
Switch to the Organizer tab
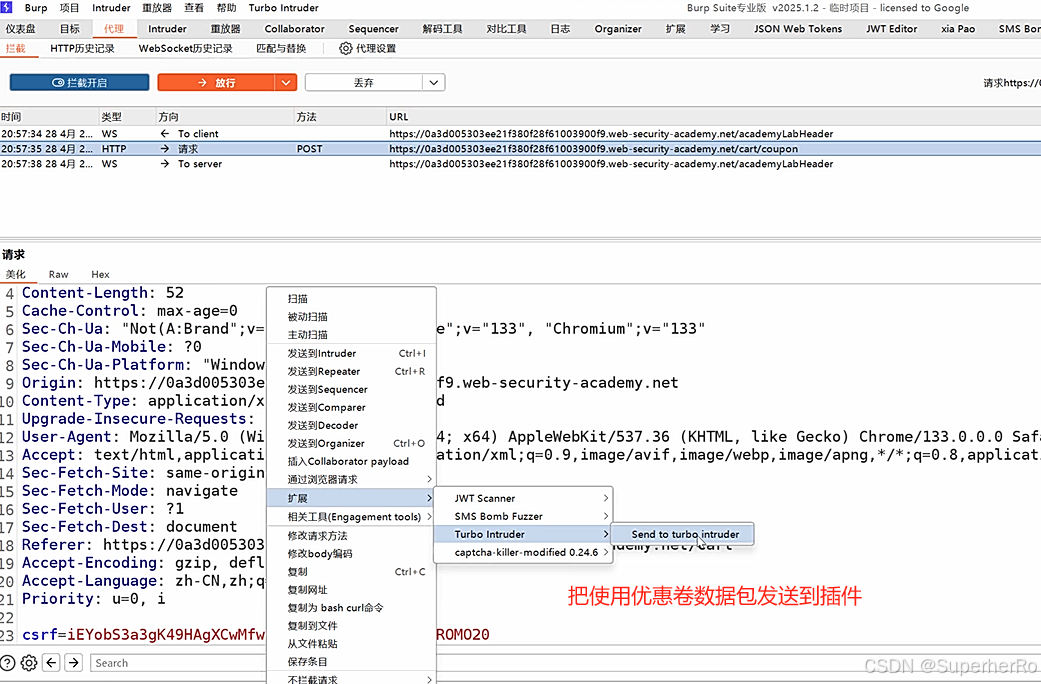pyautogui.click(x=618, y=29)
